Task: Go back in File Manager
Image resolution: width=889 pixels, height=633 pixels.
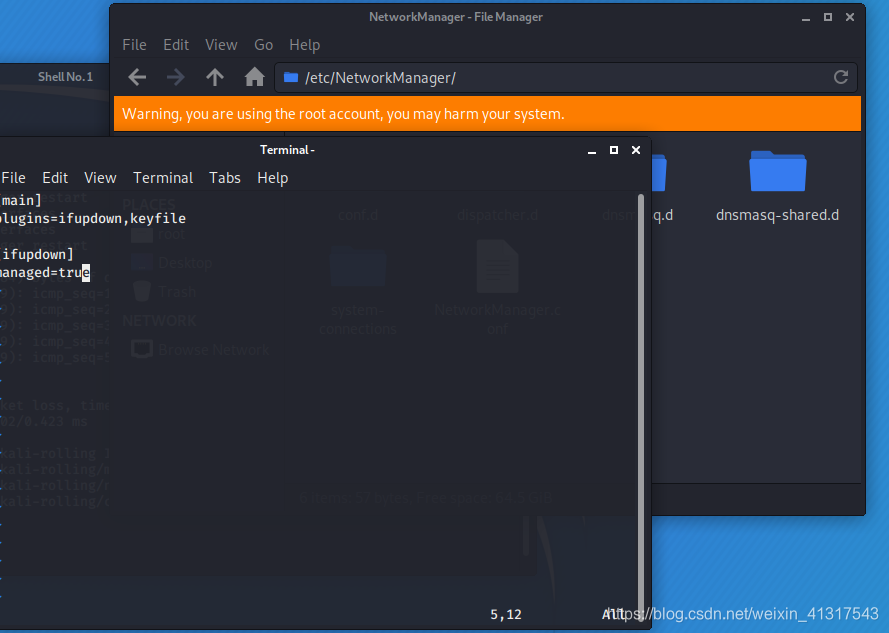Action: (137, 77)
